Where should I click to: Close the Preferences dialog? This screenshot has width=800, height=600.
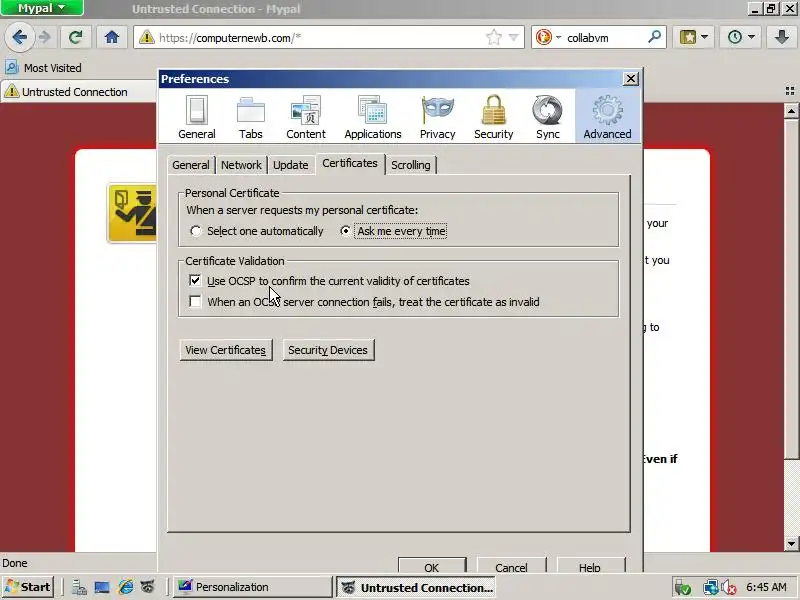pyautogui.click(x=631, y=79)
